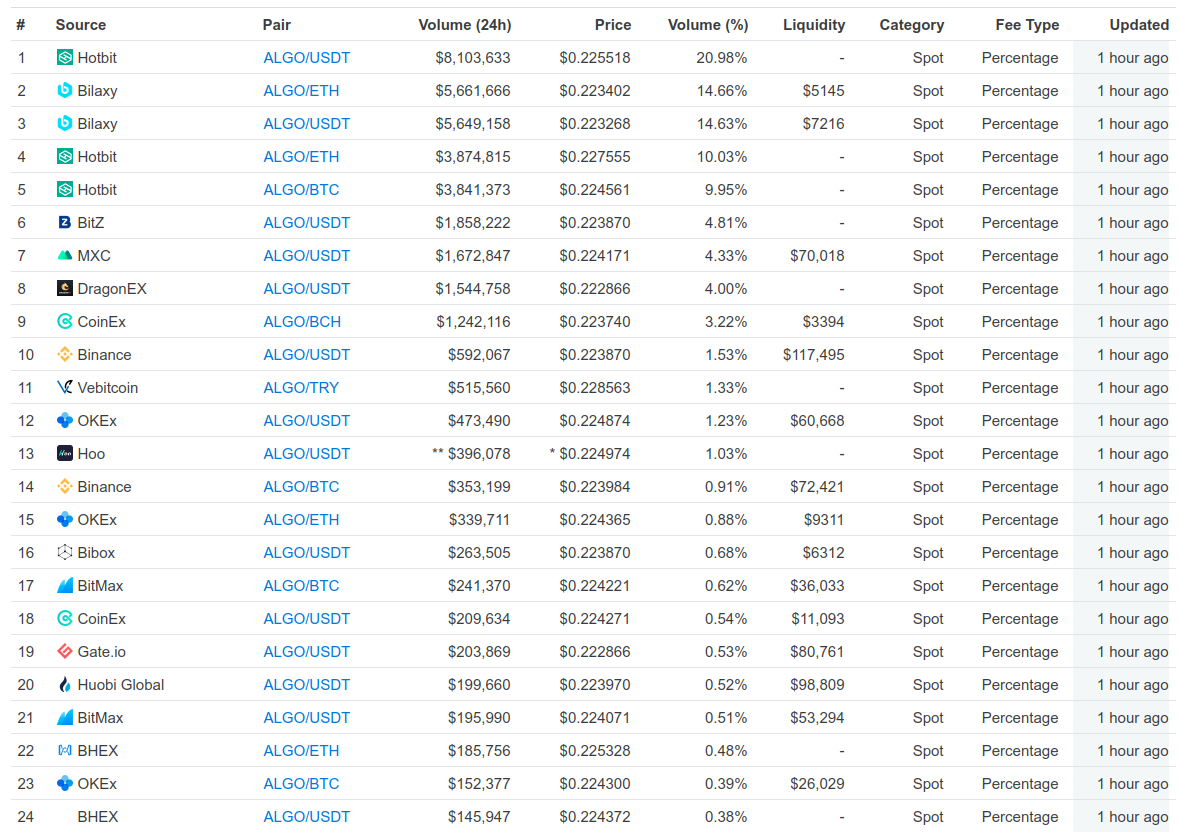Open ALGO/USDT pair on Hotbit row 1
The width and height of the screenshot is (1179, 832).
(306, 58)
